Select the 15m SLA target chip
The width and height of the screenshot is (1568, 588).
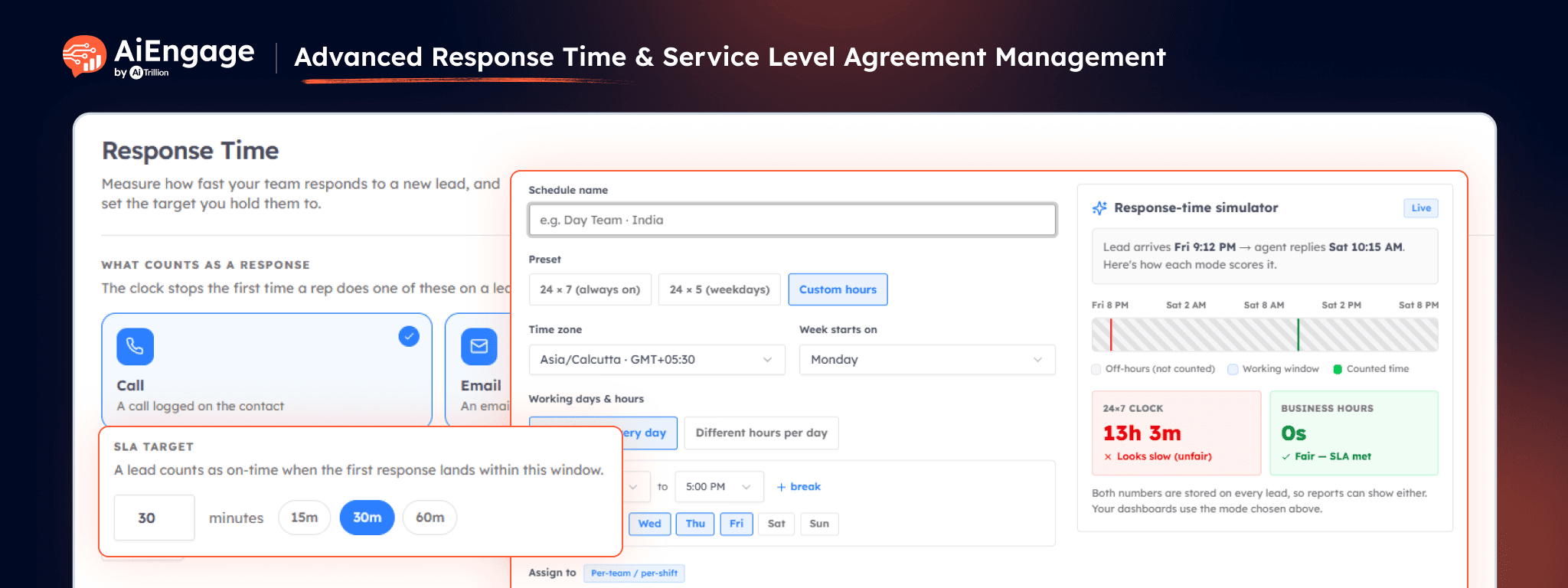[x=304, y=518]
